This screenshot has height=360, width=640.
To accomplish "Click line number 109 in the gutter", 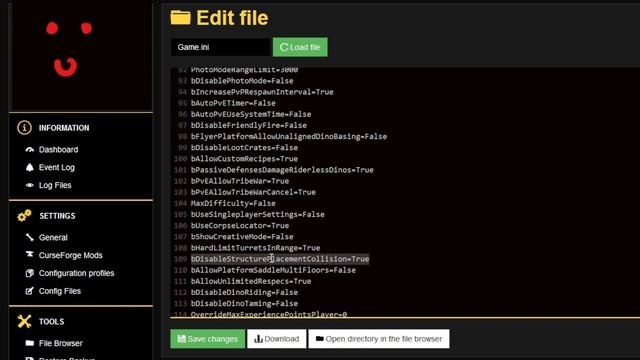I will [x=180, y=259].
